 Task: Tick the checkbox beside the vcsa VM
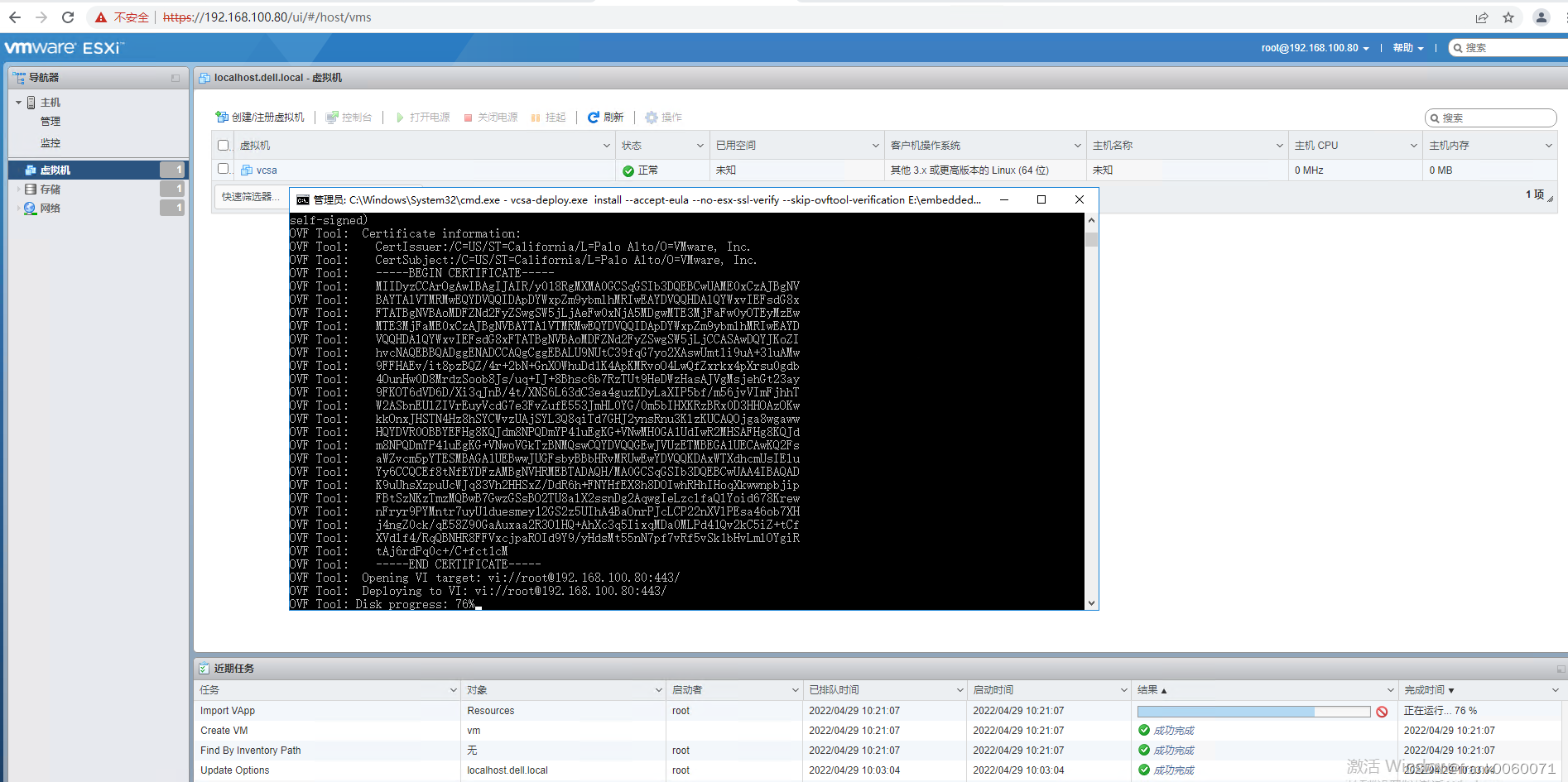pyautogui.click(x=222, y=170)
